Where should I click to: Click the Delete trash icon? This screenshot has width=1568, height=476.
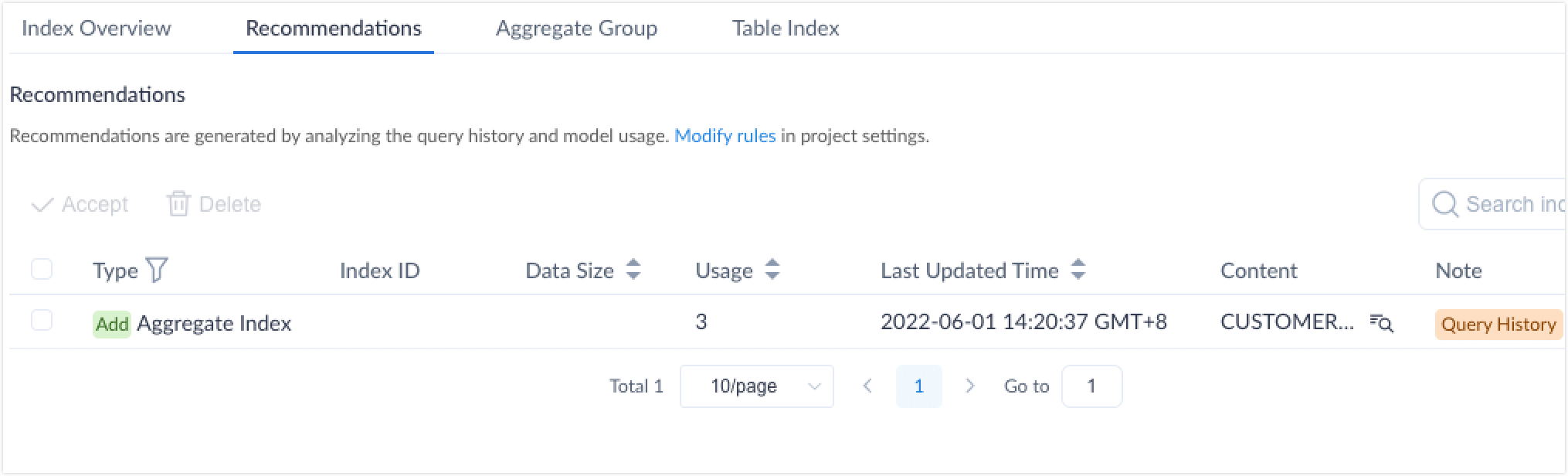point(178,204)
